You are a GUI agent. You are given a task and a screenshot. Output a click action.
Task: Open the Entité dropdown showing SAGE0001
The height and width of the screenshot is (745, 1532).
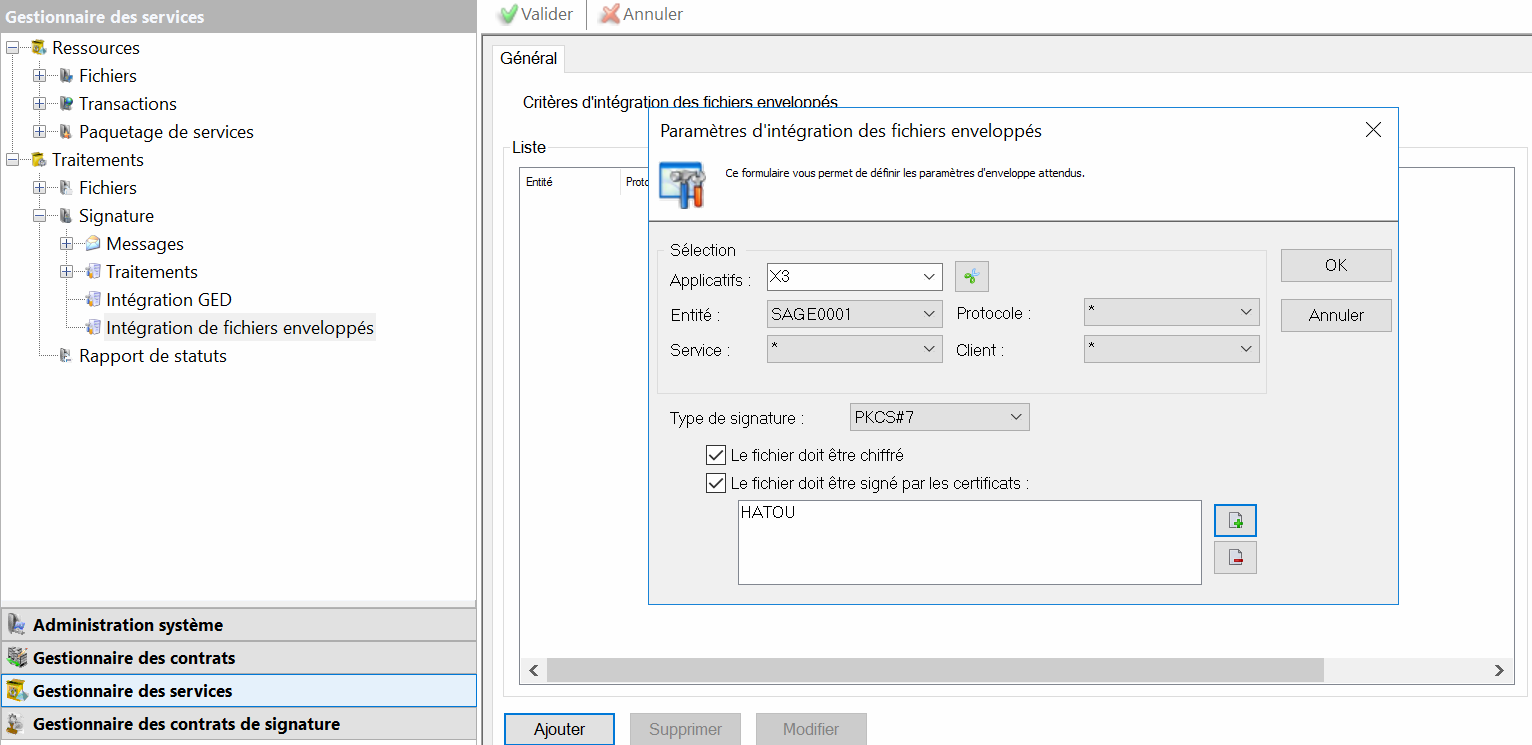[x=854, y=314]
